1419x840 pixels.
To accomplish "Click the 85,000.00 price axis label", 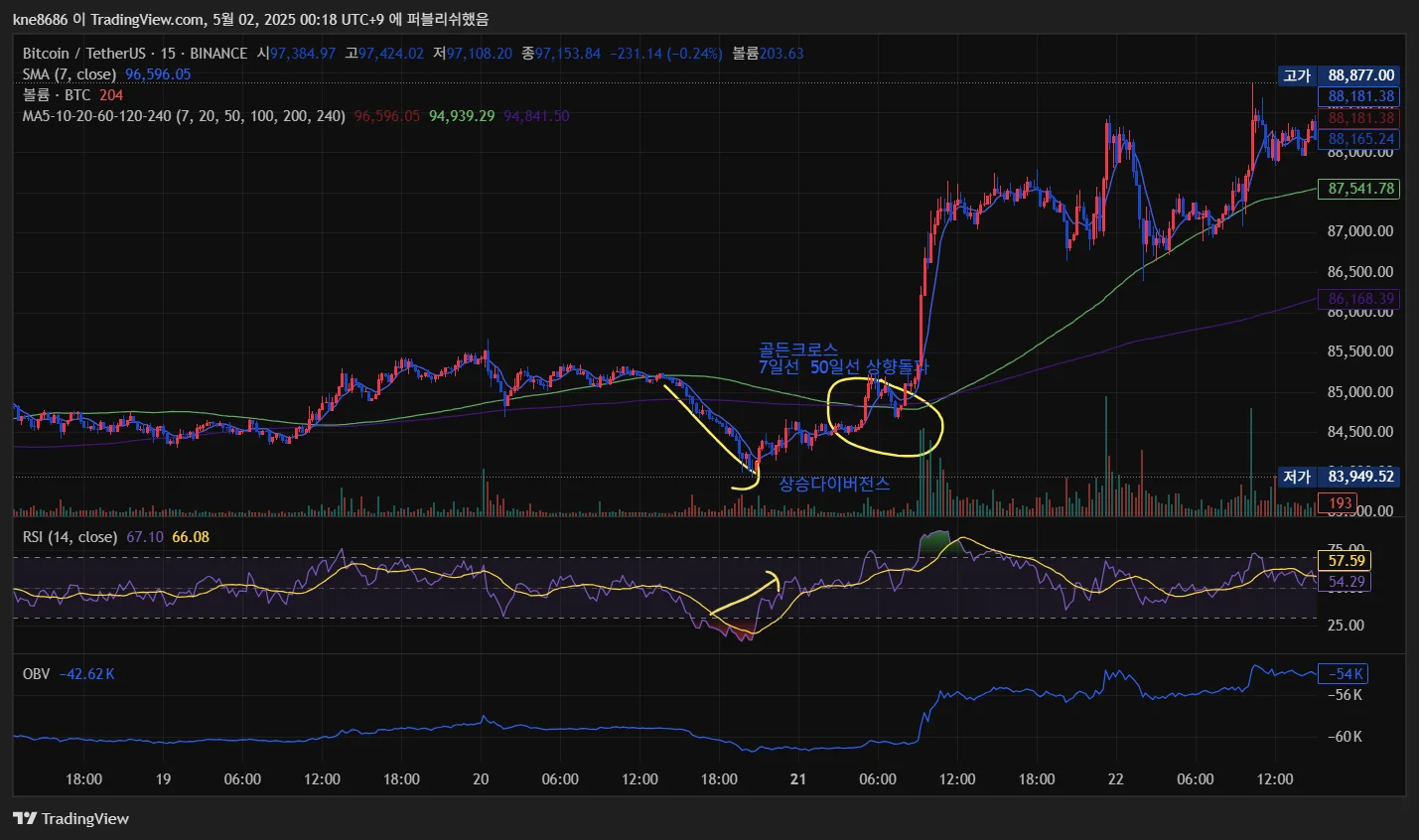I will (1360, 392).
